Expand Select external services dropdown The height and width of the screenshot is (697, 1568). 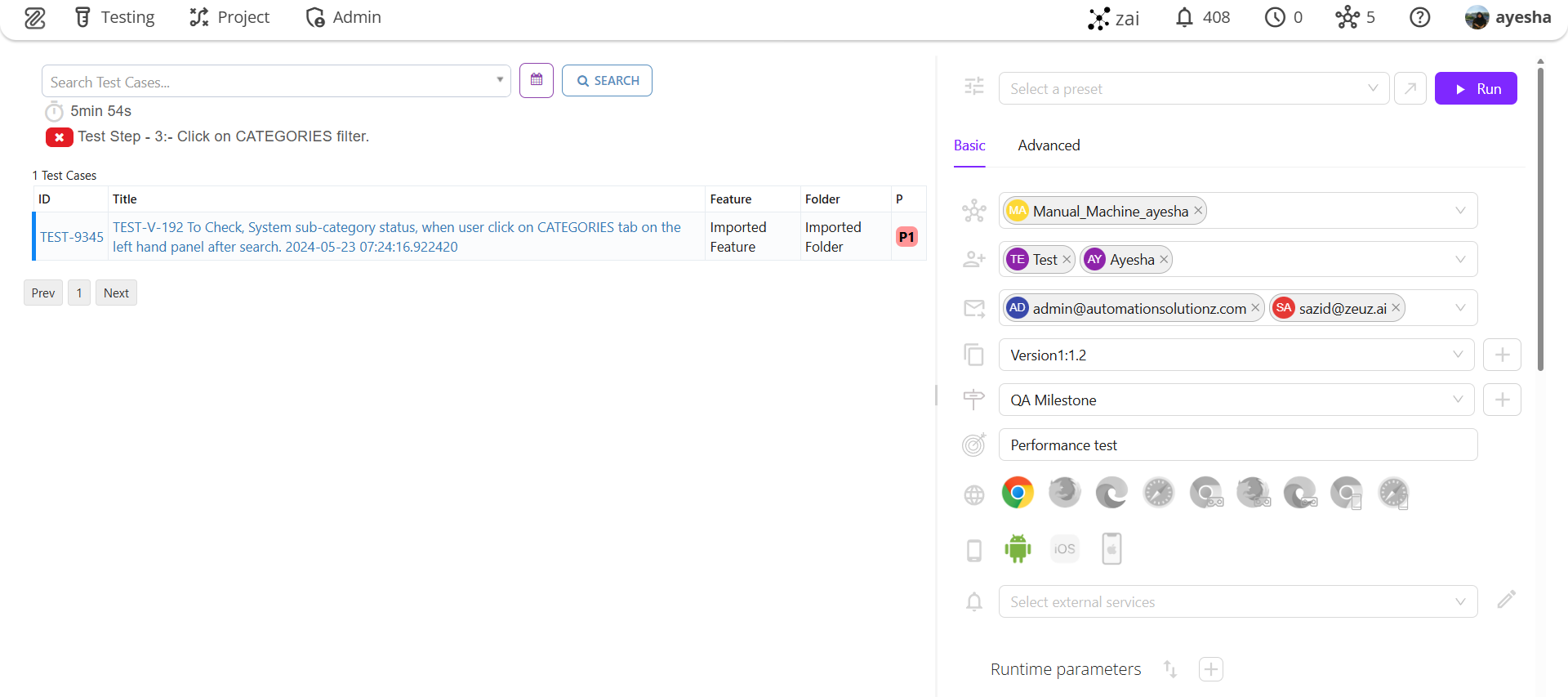click(1237, 602)
